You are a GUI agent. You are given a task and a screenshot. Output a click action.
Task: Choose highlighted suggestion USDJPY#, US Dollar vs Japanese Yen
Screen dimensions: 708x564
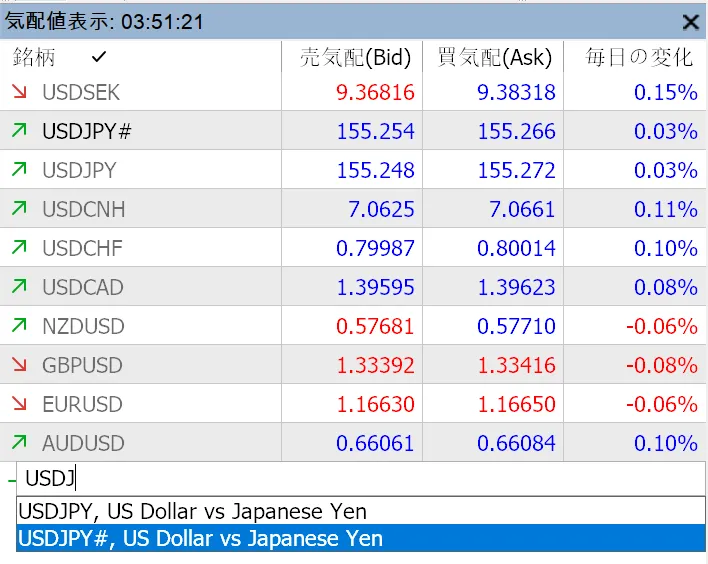361,538
